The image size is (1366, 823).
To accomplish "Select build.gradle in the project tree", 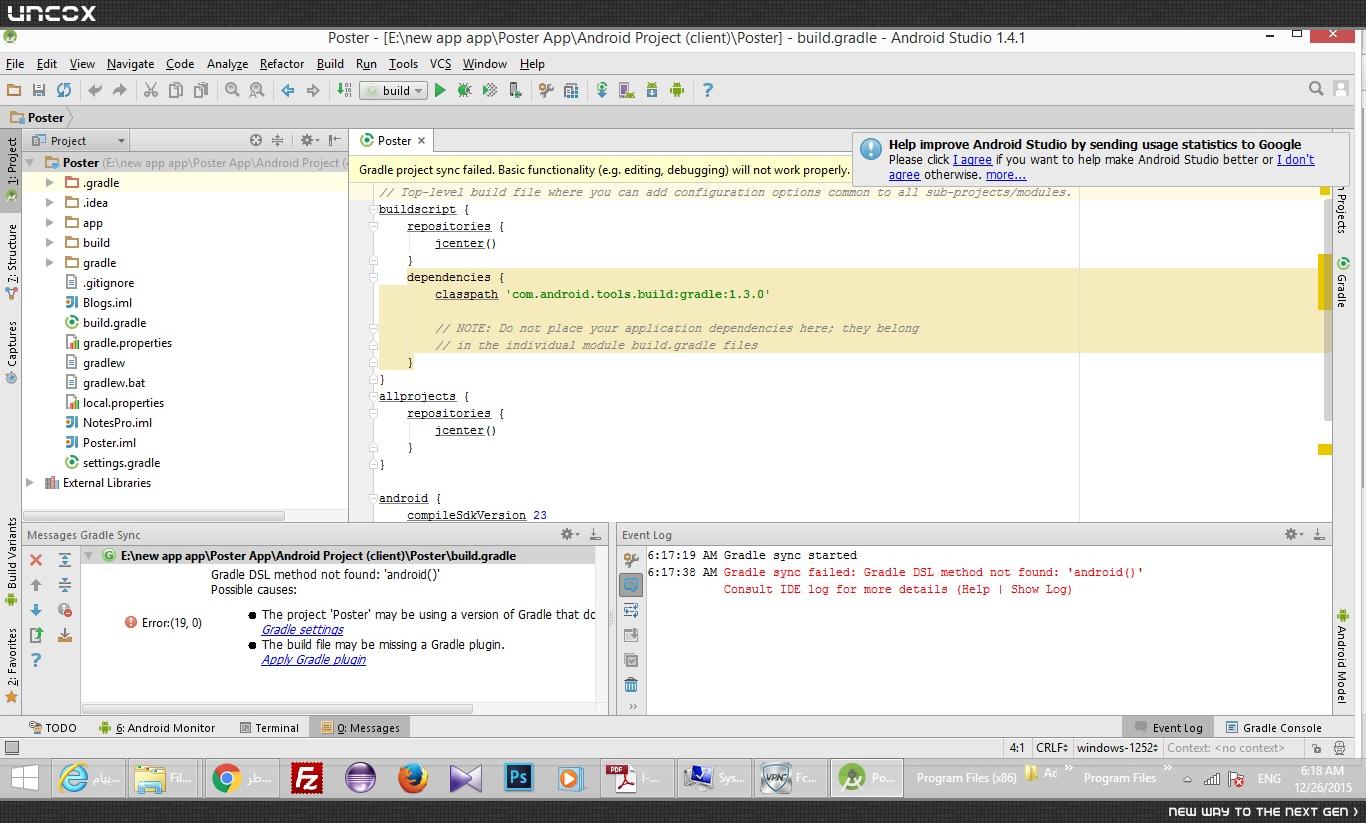I will [114, 323].
